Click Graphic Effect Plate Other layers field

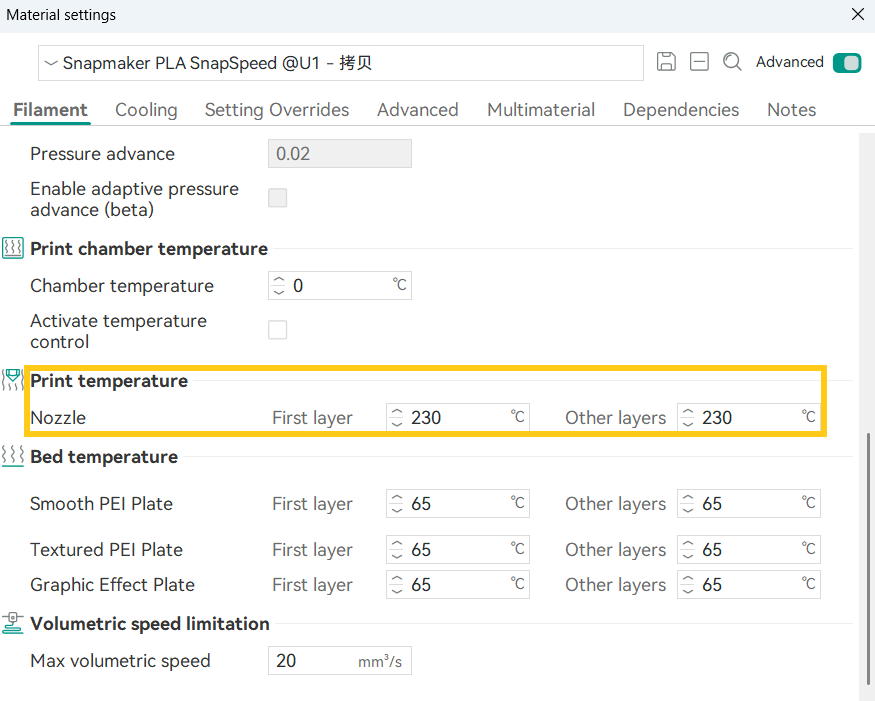point(749,585)
